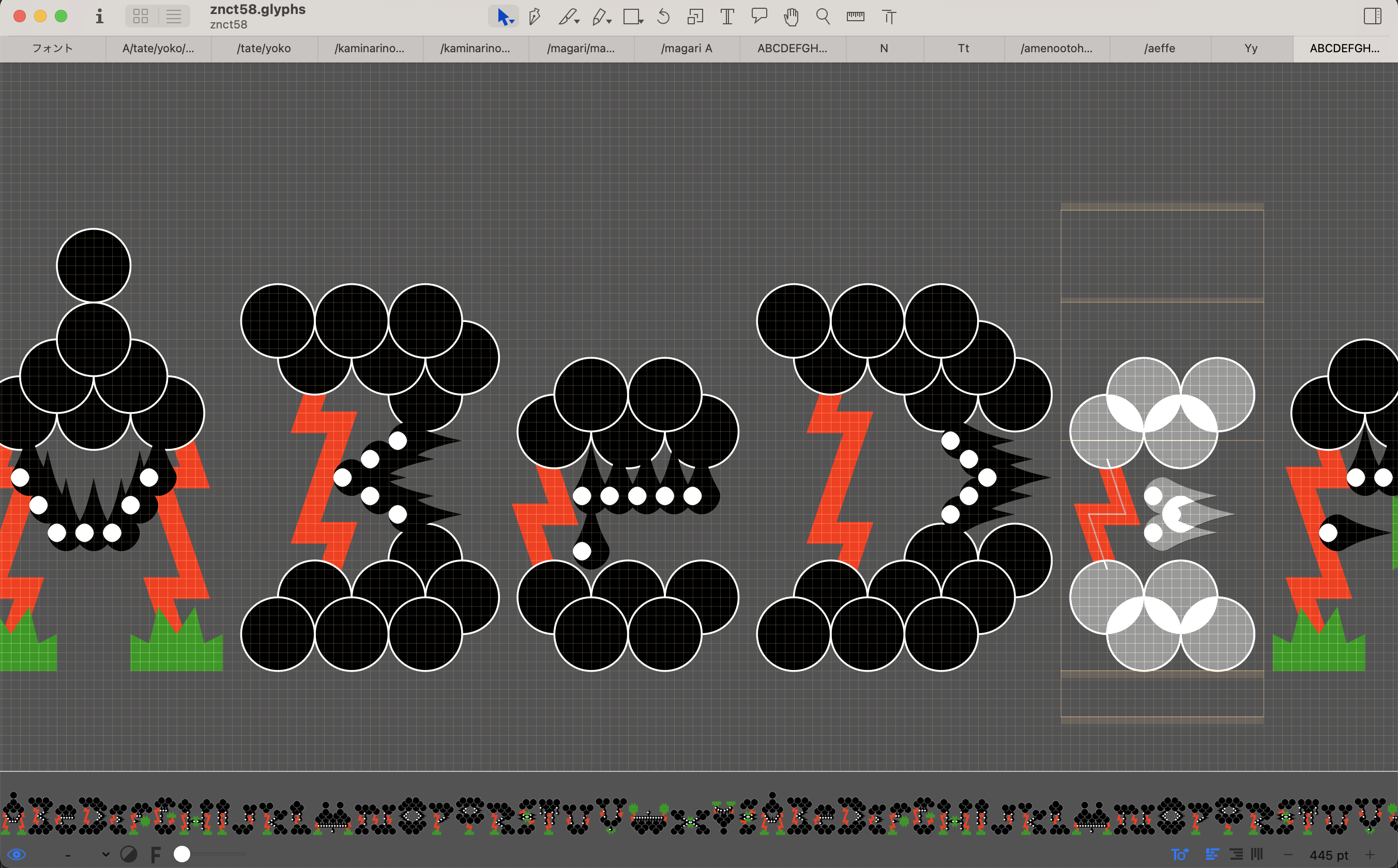Pick the Rectangle primitives tool
Image resolution: width=1398 pixels, height=868 pixels.
coord(632,17)
